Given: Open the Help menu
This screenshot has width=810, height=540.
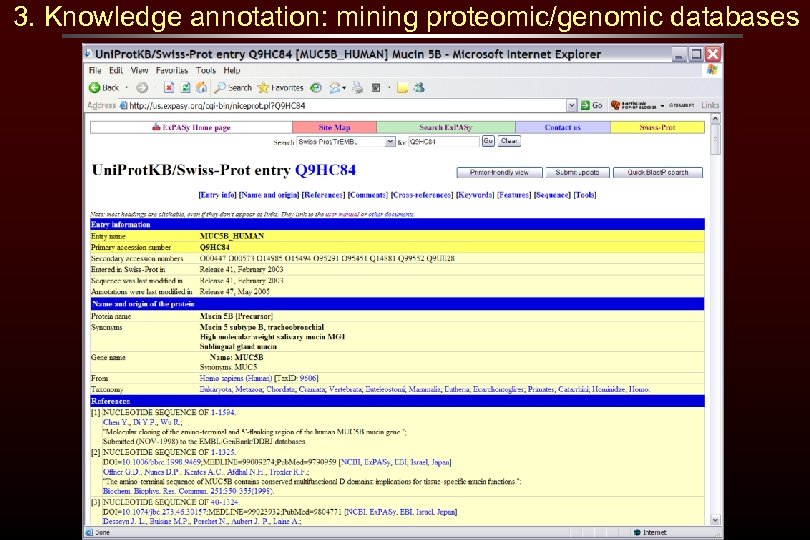Looking at the screenshot, I should (232, 70).
